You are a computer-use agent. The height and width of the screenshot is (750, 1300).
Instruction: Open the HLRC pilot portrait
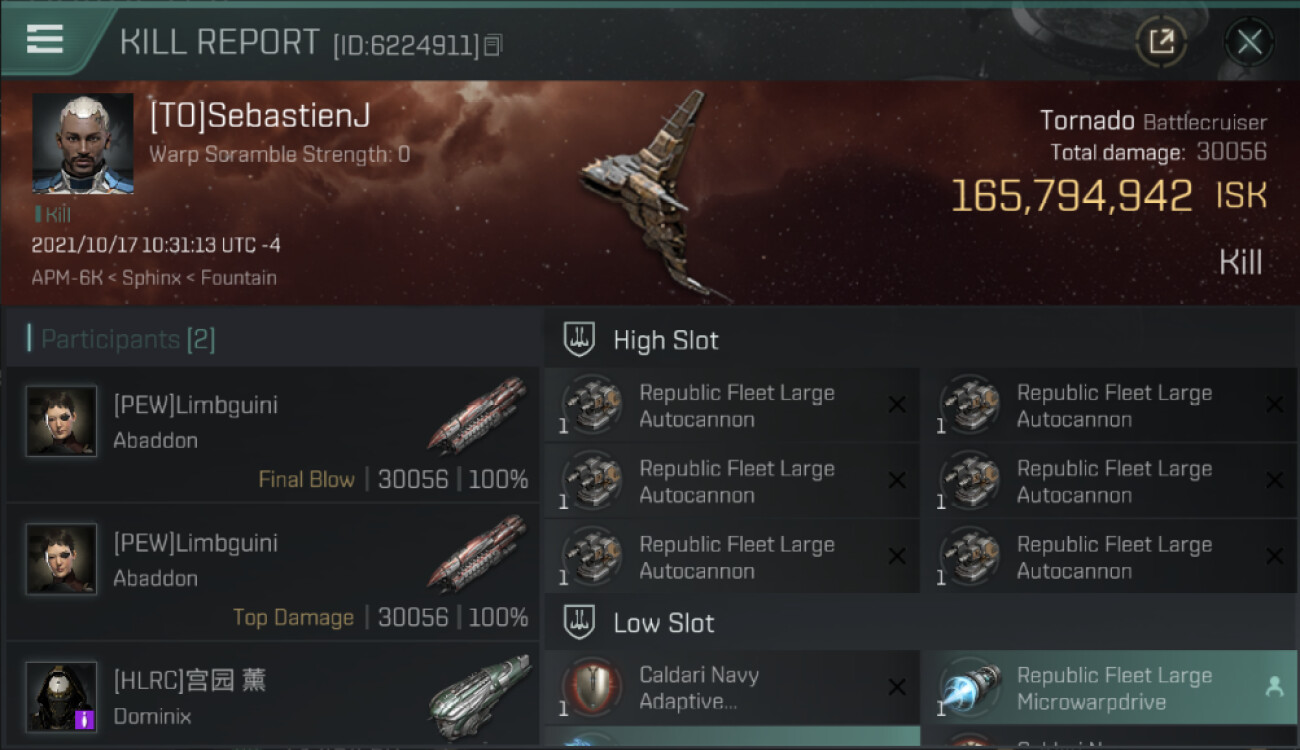62,697
